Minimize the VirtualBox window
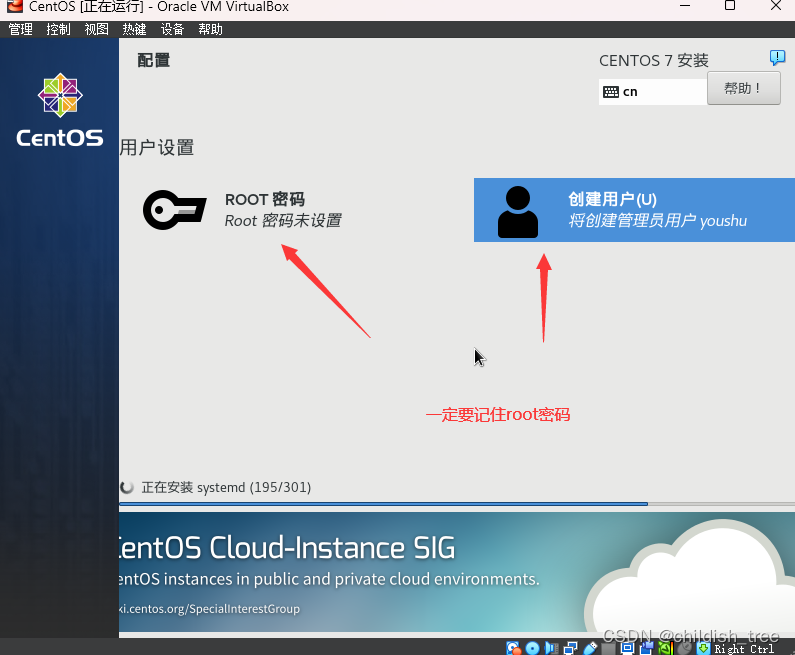Screen dimensions: 795x655 click(685, 6)
